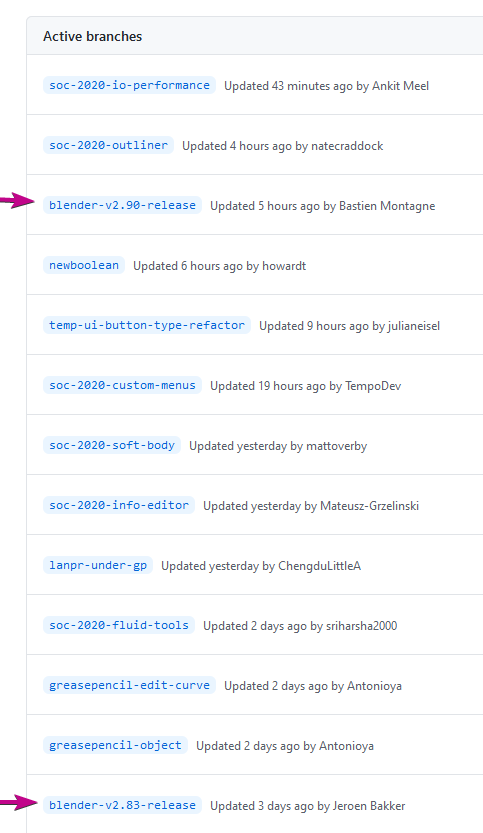Click 'Updated 4 hours ago by natecraddock'
The height and width of the screenshot is (833, 483).
tap(283, 146)
